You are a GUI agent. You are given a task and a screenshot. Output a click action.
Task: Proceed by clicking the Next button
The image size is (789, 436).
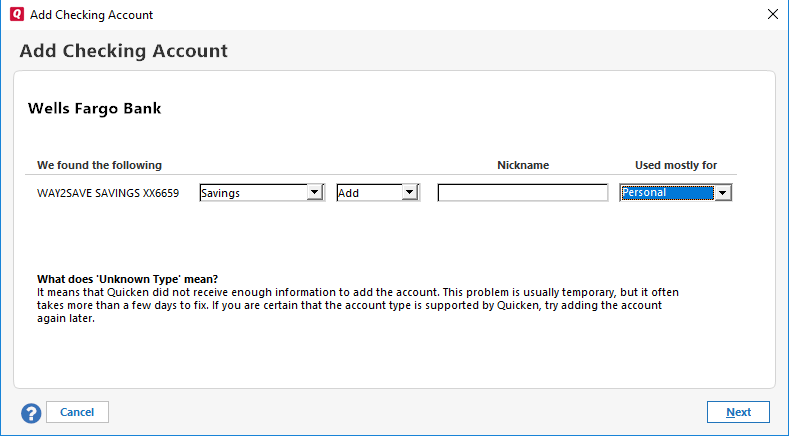pyautogui.click(x=738, y=412)
